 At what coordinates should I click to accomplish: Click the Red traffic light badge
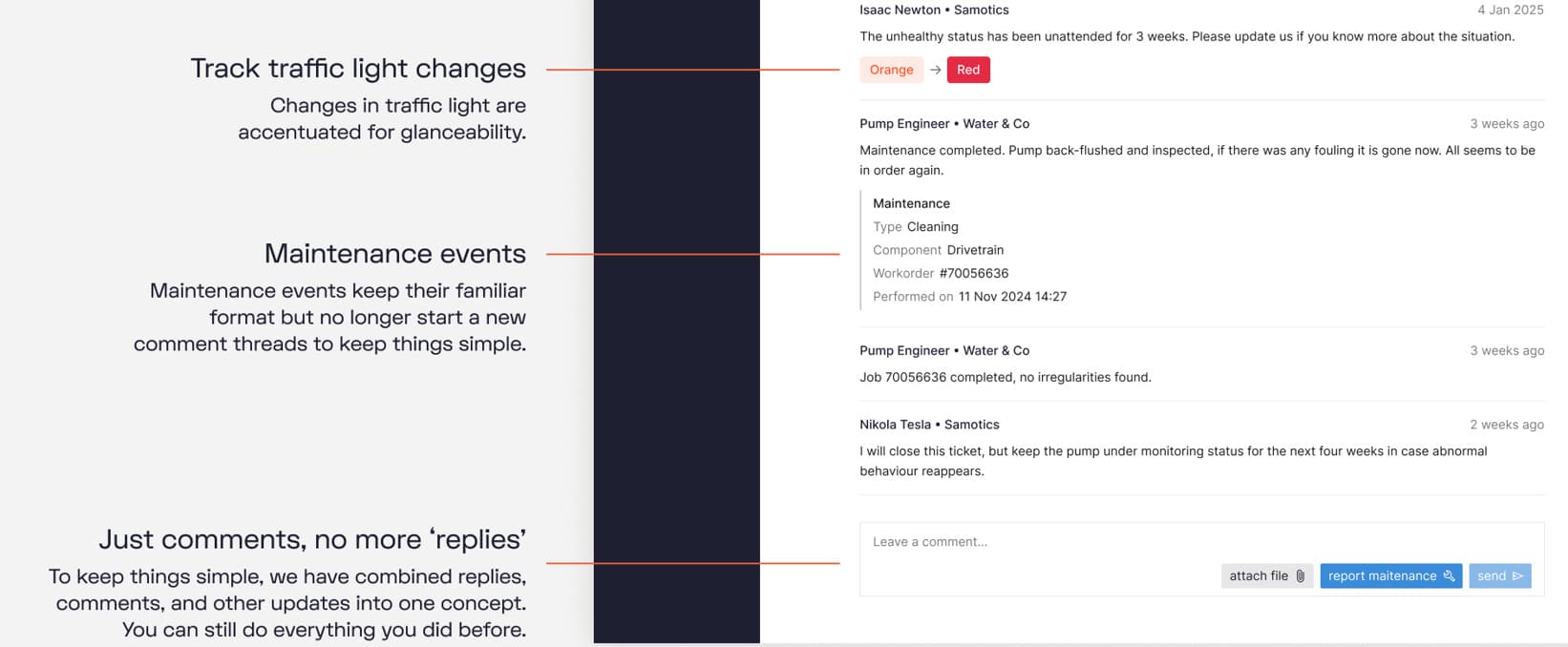tap(968, 70)
